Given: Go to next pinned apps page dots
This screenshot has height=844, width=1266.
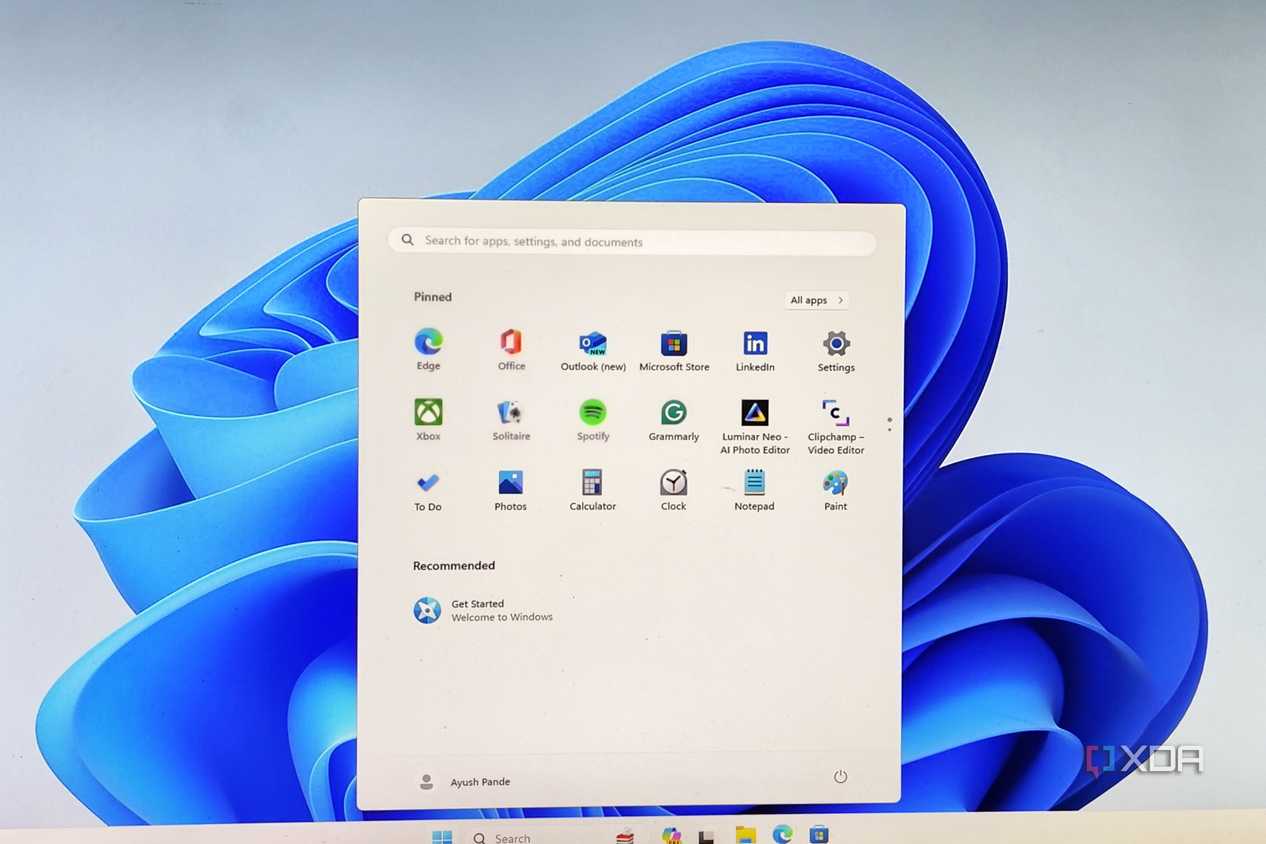Looking at the screenshot, I should pos(889,424).
